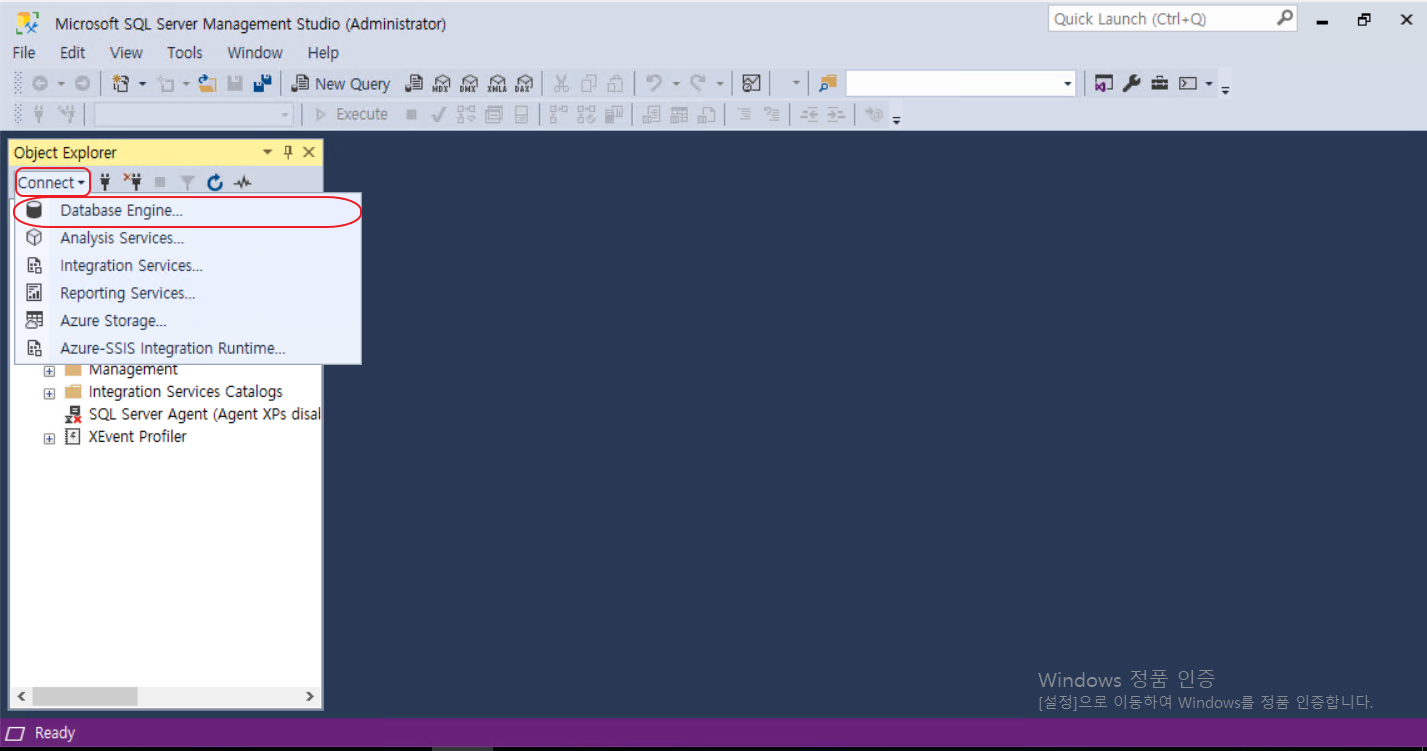Switch to Results to Text

[x=651, y=114]
